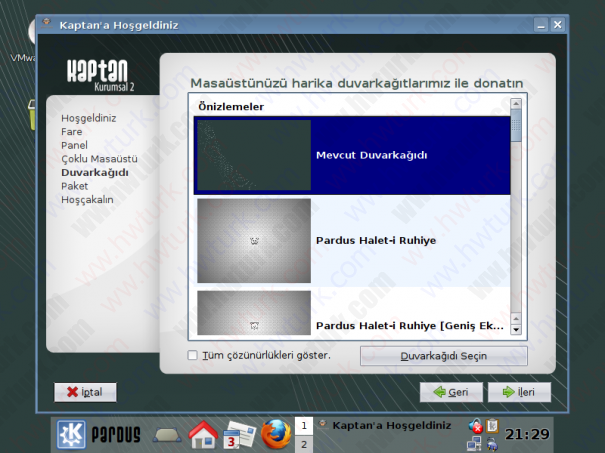
Task: Click the wide-screen Halet-i Ruhiye thumbnail
Action: [254, 313]
